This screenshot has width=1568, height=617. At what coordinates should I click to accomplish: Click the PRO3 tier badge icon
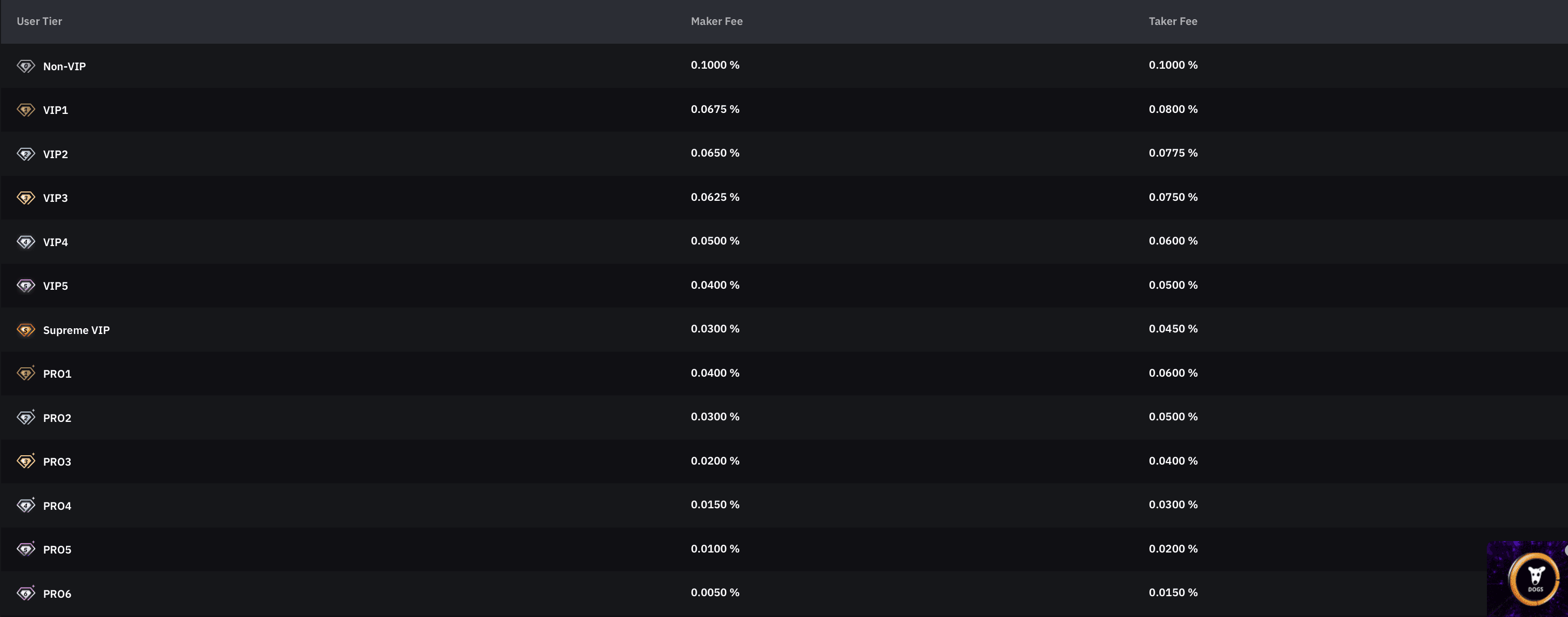pyautogui.click(x=25, y=461)
